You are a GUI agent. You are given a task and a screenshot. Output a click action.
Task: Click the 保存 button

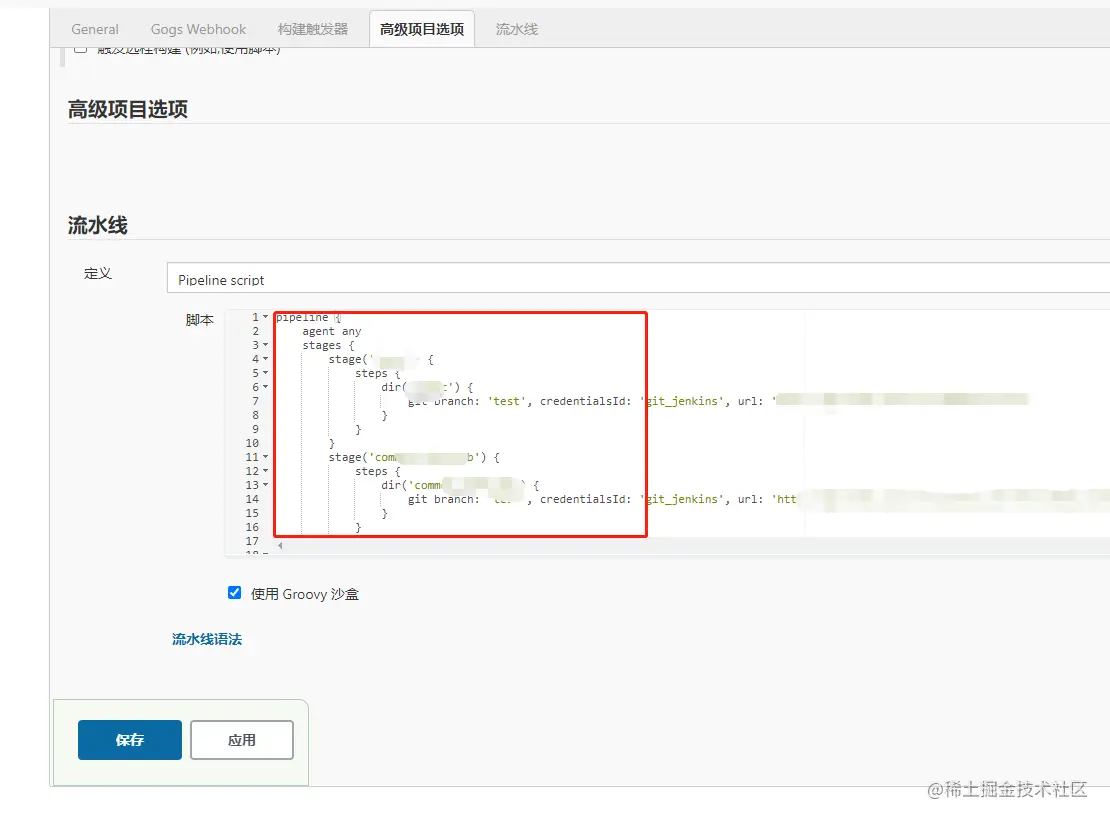pyautogui.click(x=130, y=740)
